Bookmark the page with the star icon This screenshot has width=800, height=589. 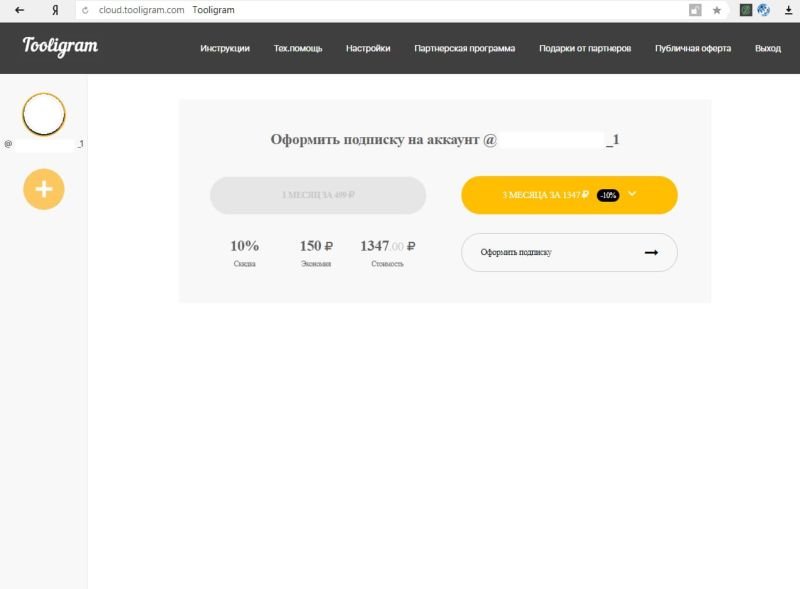click(x=716, y=10)
